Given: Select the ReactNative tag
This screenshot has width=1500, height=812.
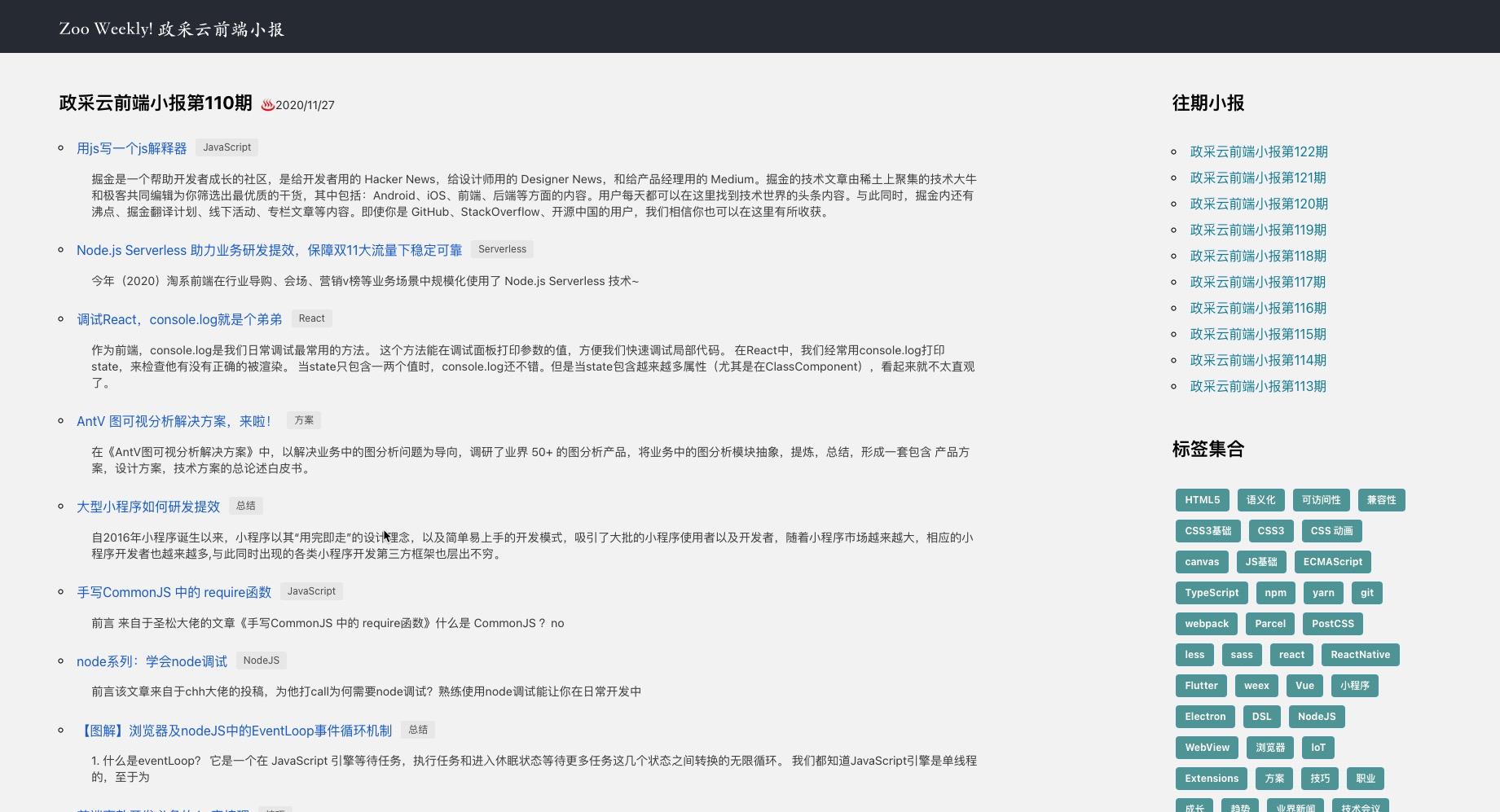Looking at the screenshot, I should [x=1360, y=654].
